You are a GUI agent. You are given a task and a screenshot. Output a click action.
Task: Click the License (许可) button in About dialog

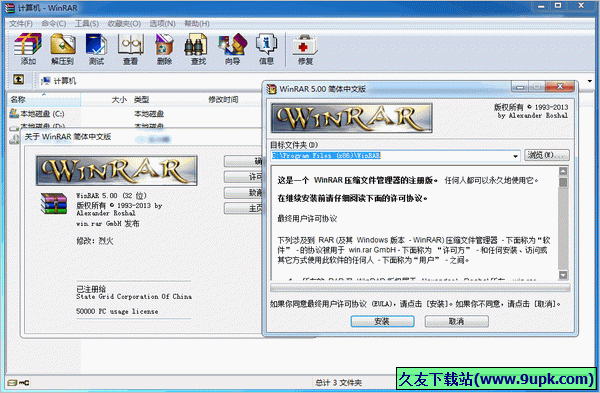243,176
